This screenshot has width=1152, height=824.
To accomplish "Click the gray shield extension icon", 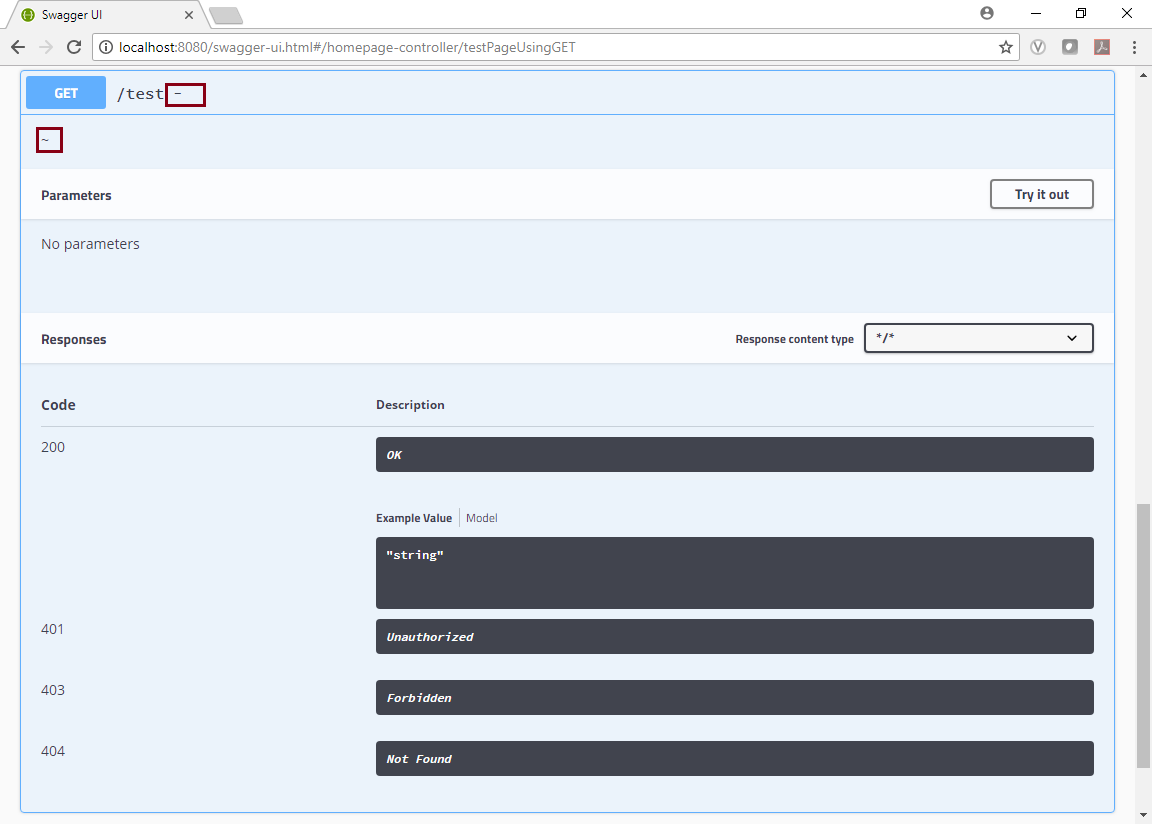I will [1070, 47].
